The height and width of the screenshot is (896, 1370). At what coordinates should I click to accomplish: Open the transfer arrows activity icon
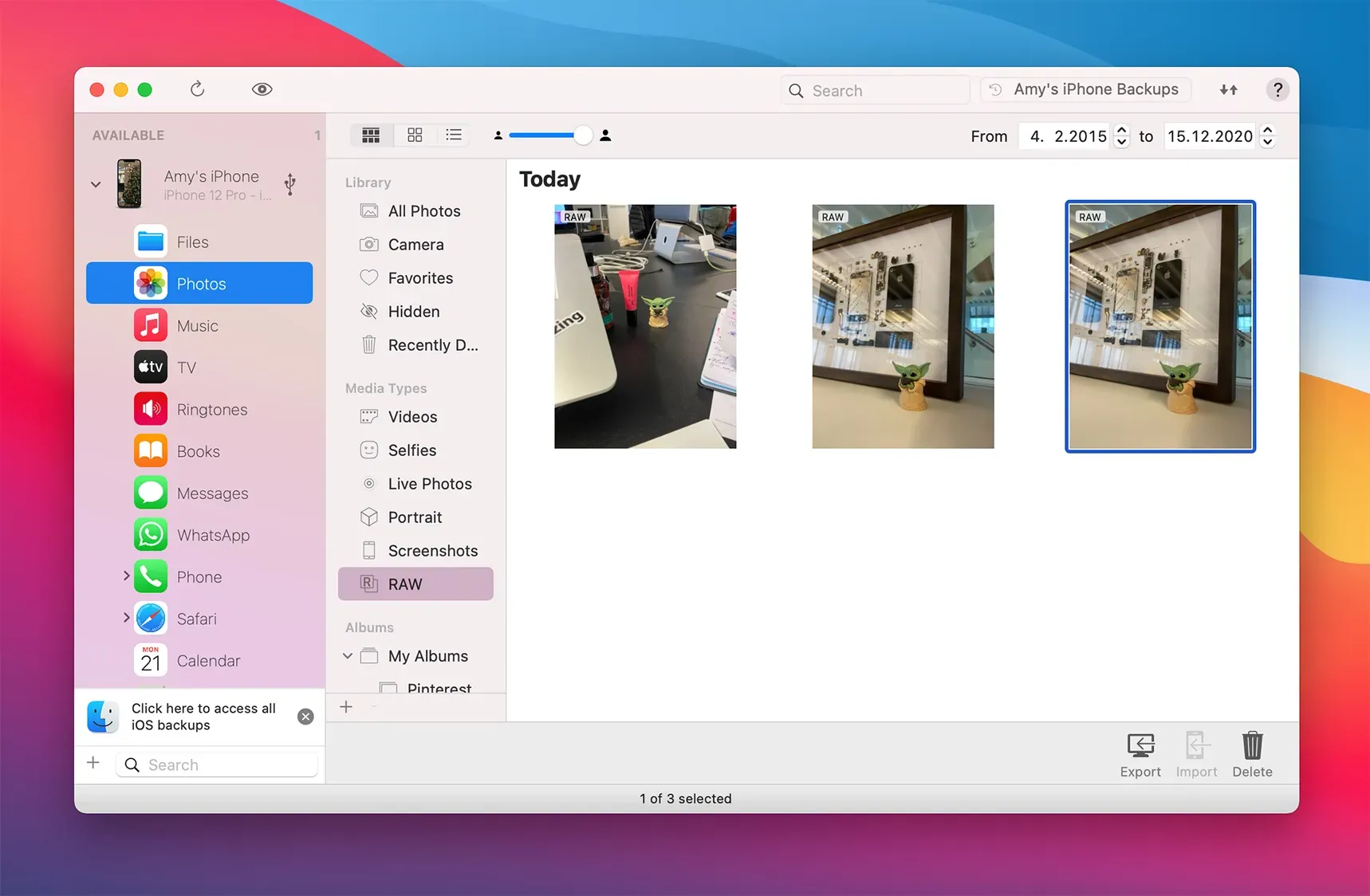click(1228, 90)
